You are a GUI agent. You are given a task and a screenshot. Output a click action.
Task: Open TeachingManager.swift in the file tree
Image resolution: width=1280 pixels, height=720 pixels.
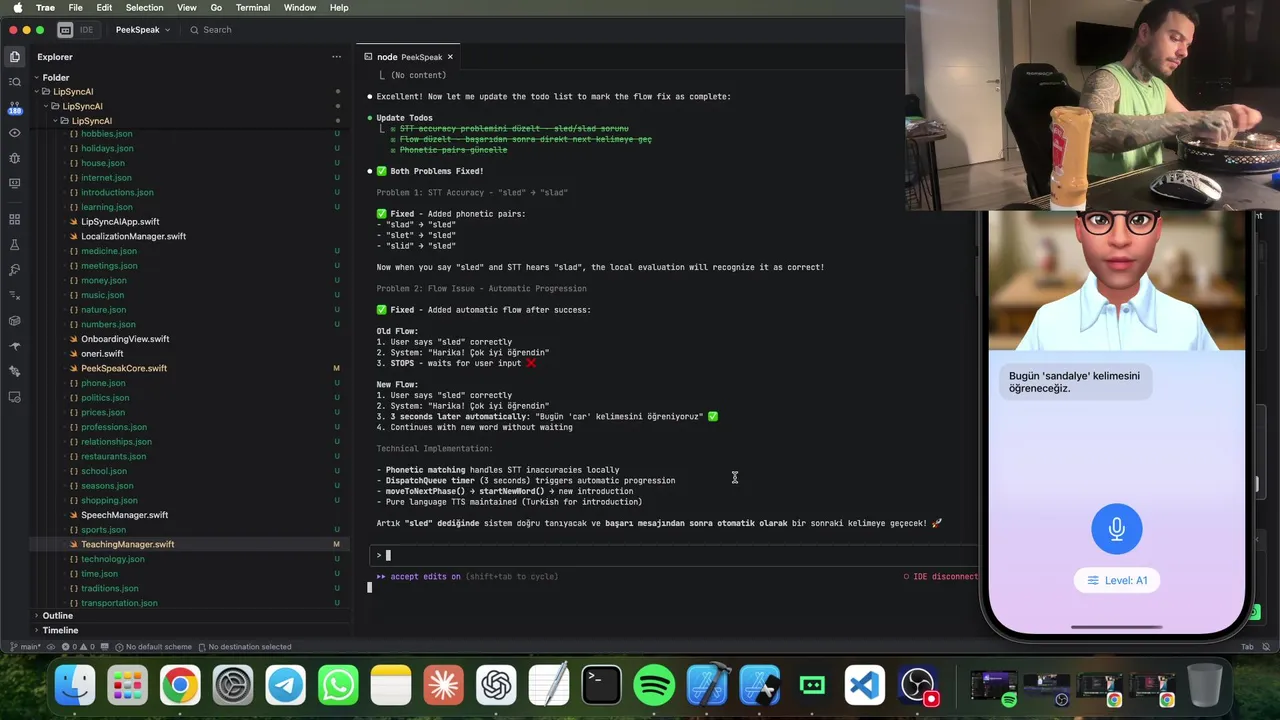pos(127,544)
